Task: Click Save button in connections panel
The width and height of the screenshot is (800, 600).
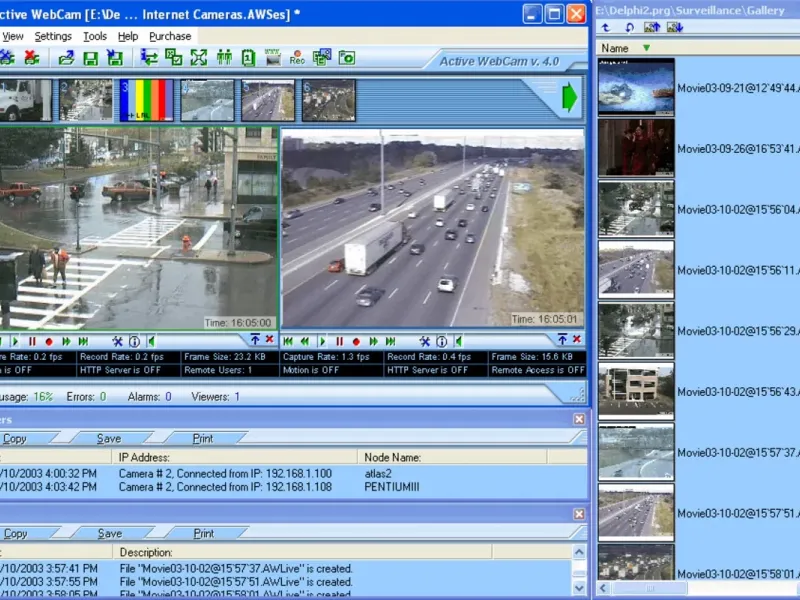Action: 109,438
